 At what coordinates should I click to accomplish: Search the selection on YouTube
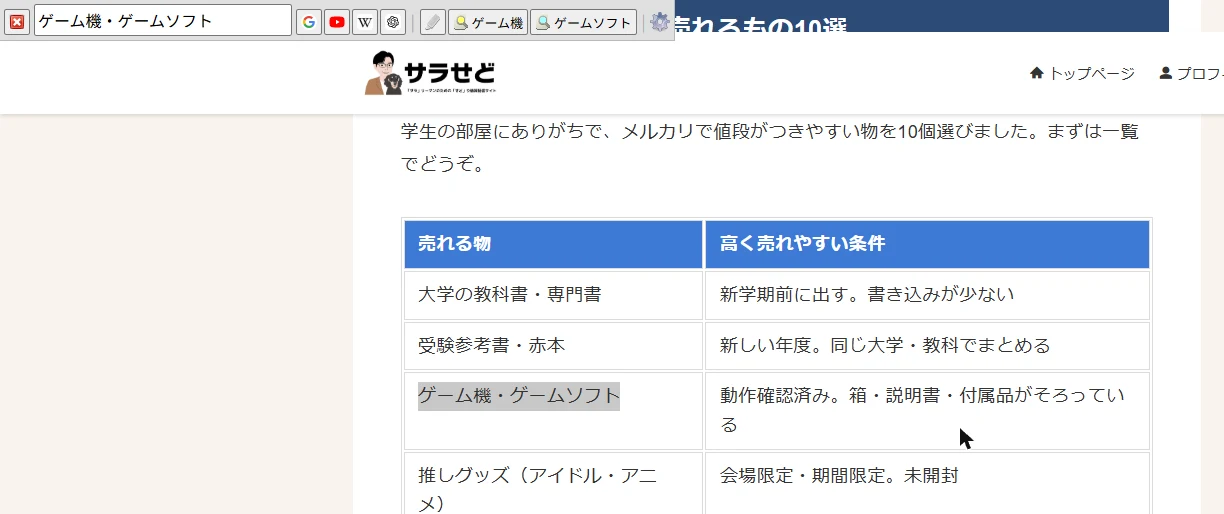click(x=337, y=22)
